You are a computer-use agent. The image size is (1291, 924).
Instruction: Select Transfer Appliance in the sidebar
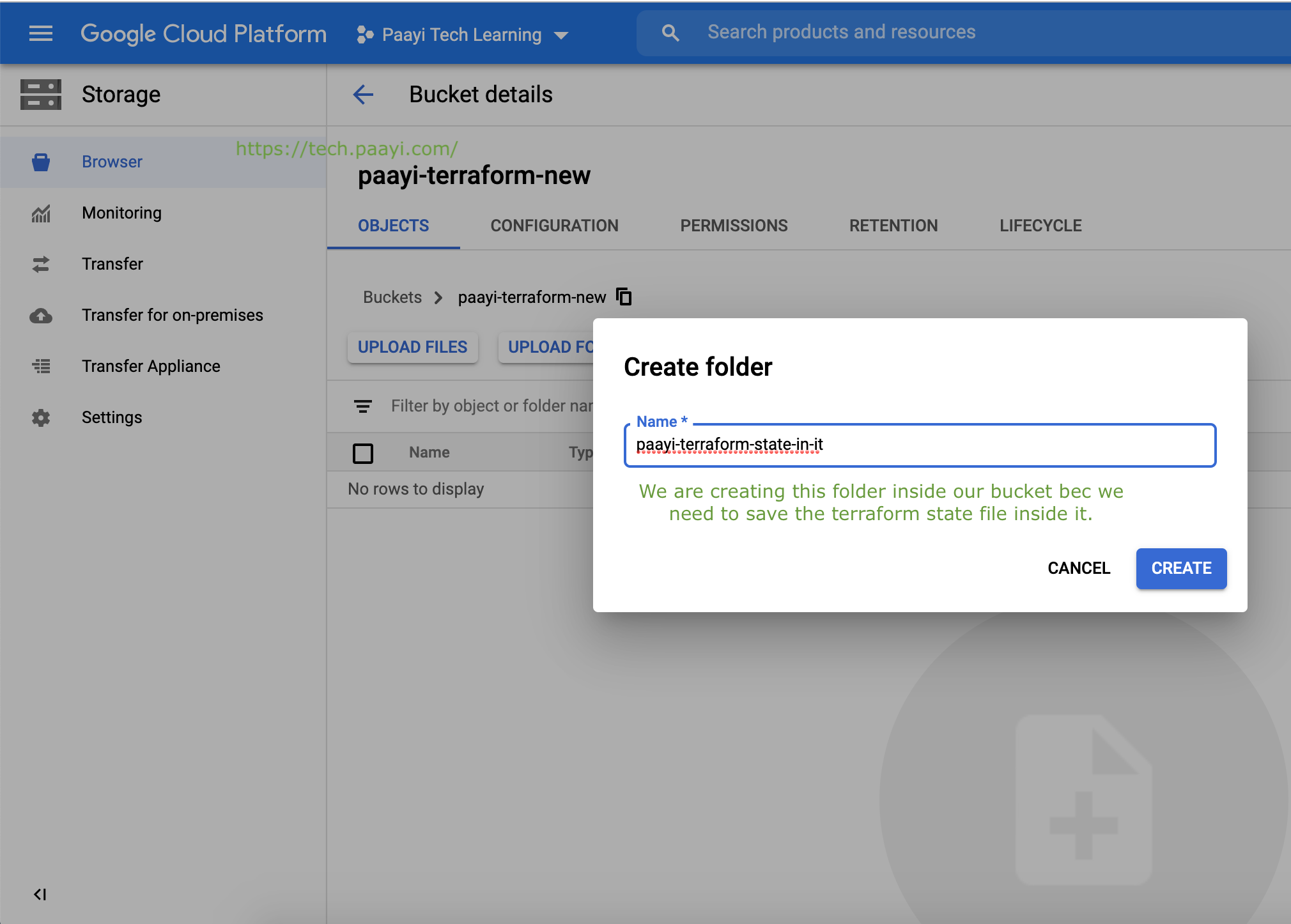(x=151, y=366)
